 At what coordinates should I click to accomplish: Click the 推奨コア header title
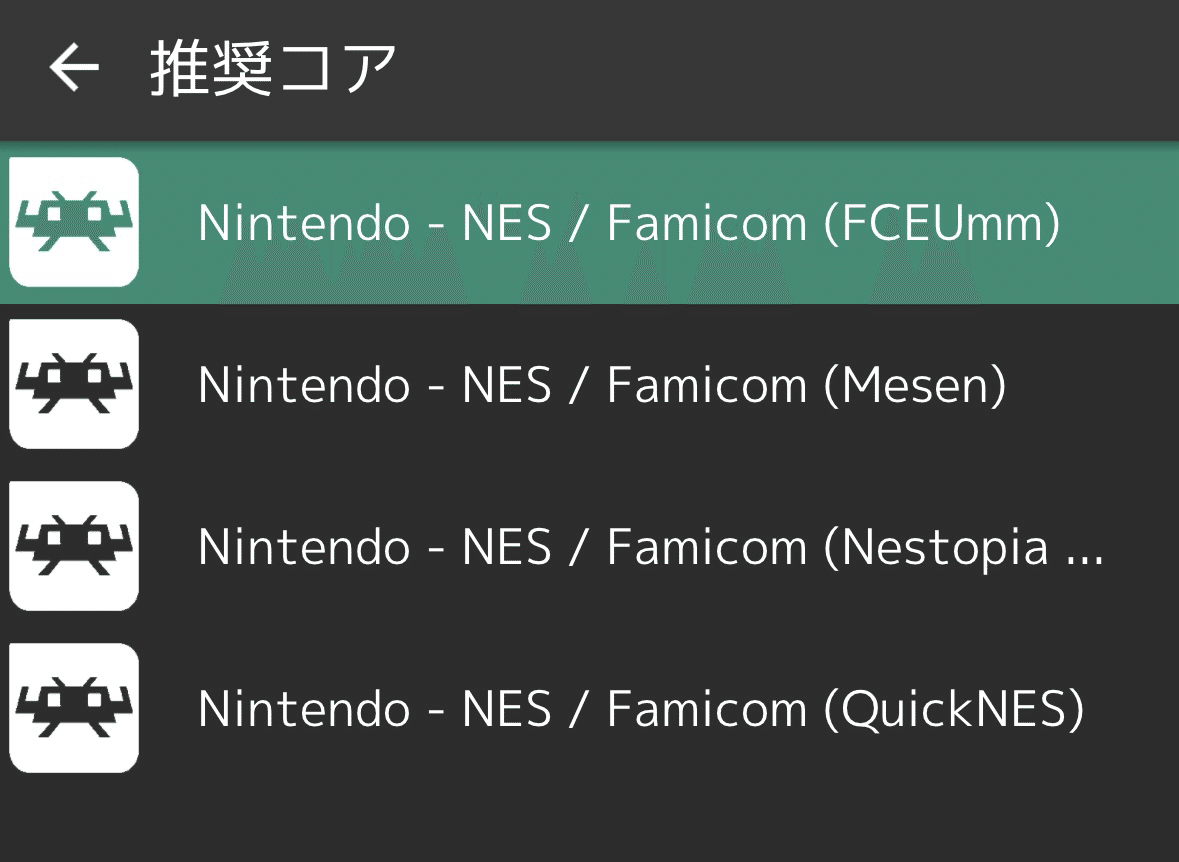pyautogui.click(x=273, y=68)
